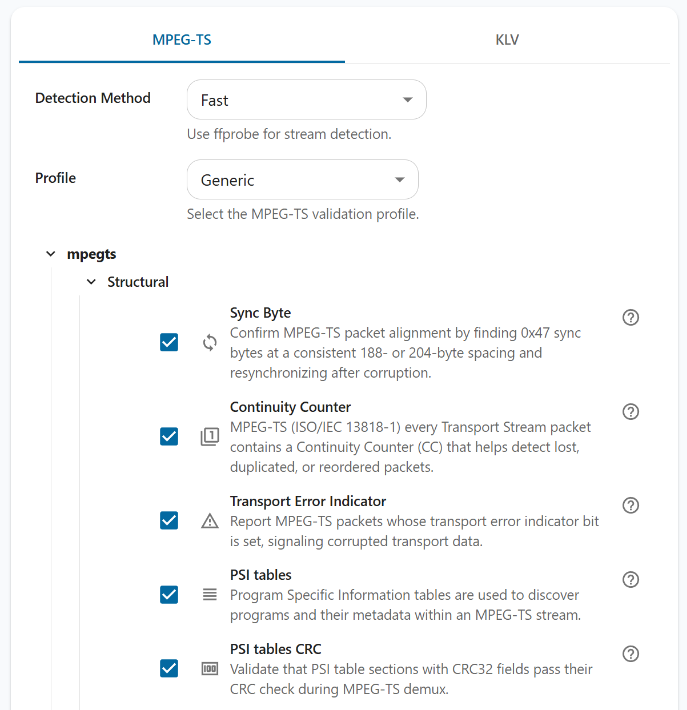Click the PSI tables list icon
The width and height of the screenshot is (687, 710).
pos(209,594)
